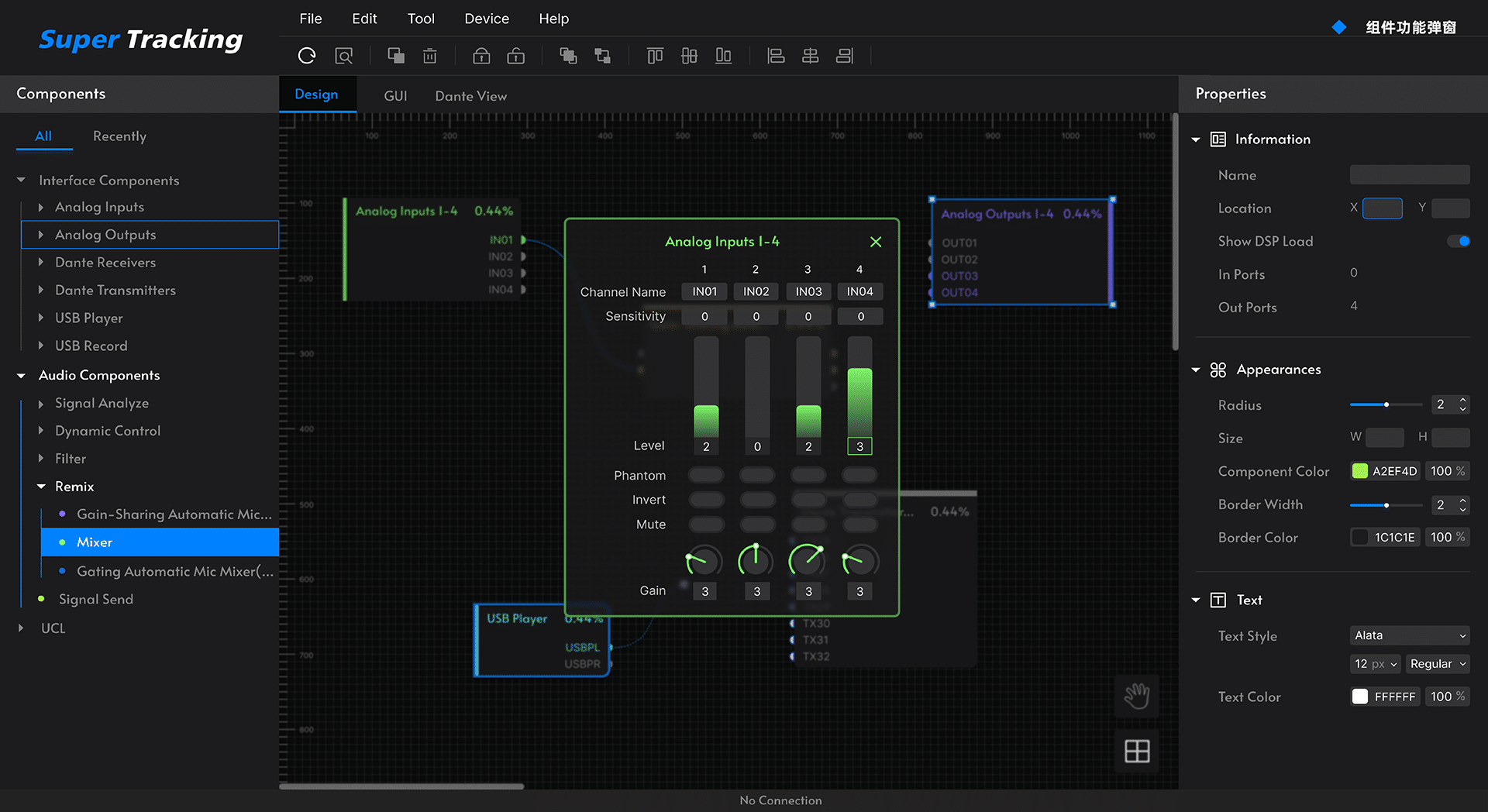
Task: Expand the Dante Receivers tree item
Action: point(41,263)
